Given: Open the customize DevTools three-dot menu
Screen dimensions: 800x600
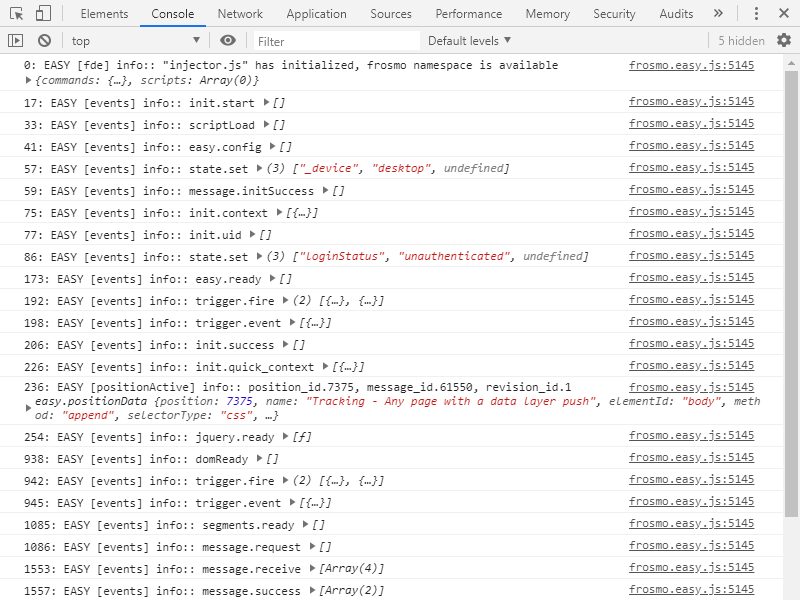Looking at the screenshot, I should point(758,13).
